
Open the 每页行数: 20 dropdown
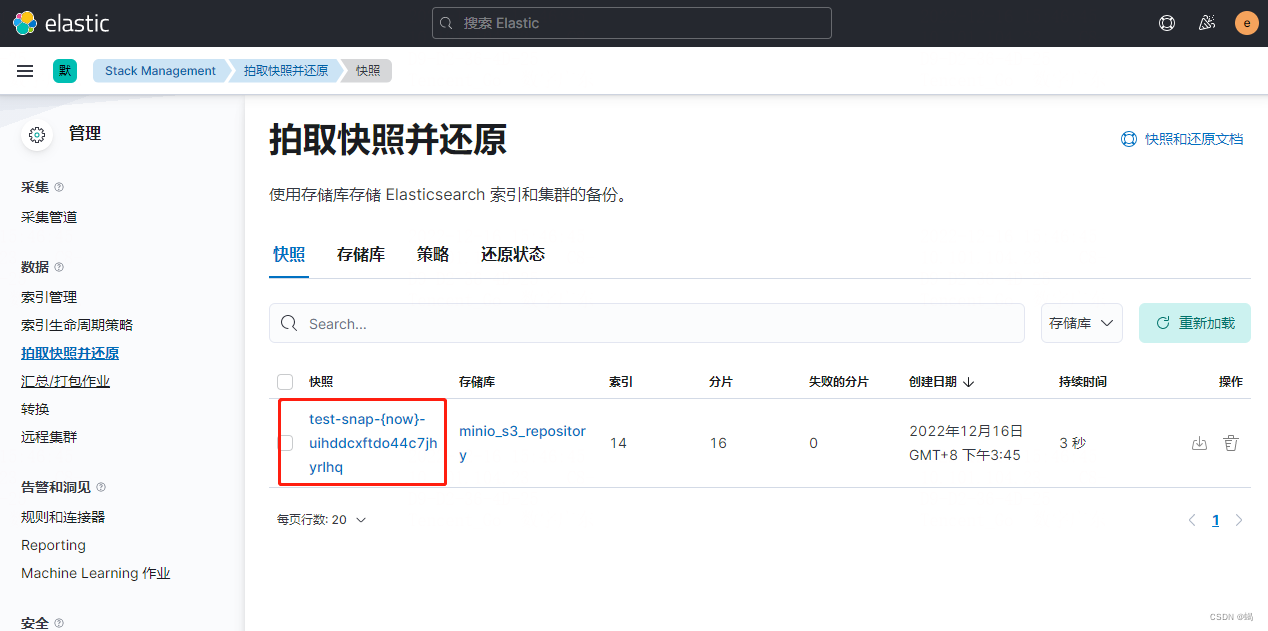tap(322, 520)
